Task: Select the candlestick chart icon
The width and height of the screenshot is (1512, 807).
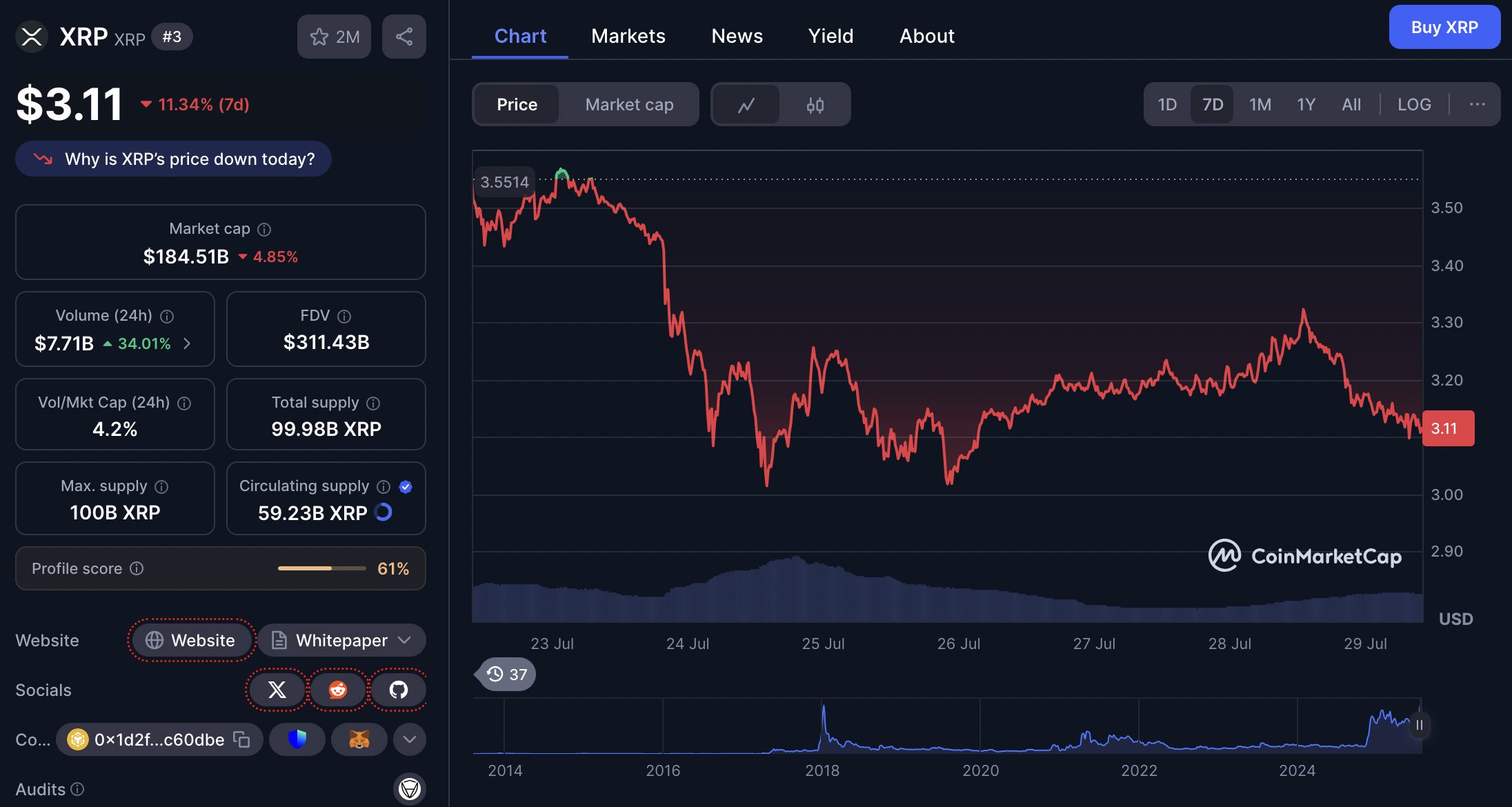Action: tap(815, 105)
